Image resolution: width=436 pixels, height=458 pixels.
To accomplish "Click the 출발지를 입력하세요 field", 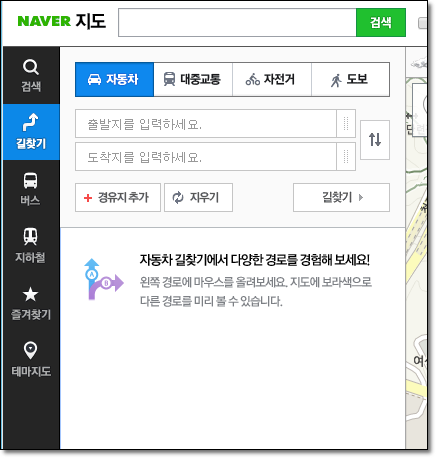I will pos(206,123).
